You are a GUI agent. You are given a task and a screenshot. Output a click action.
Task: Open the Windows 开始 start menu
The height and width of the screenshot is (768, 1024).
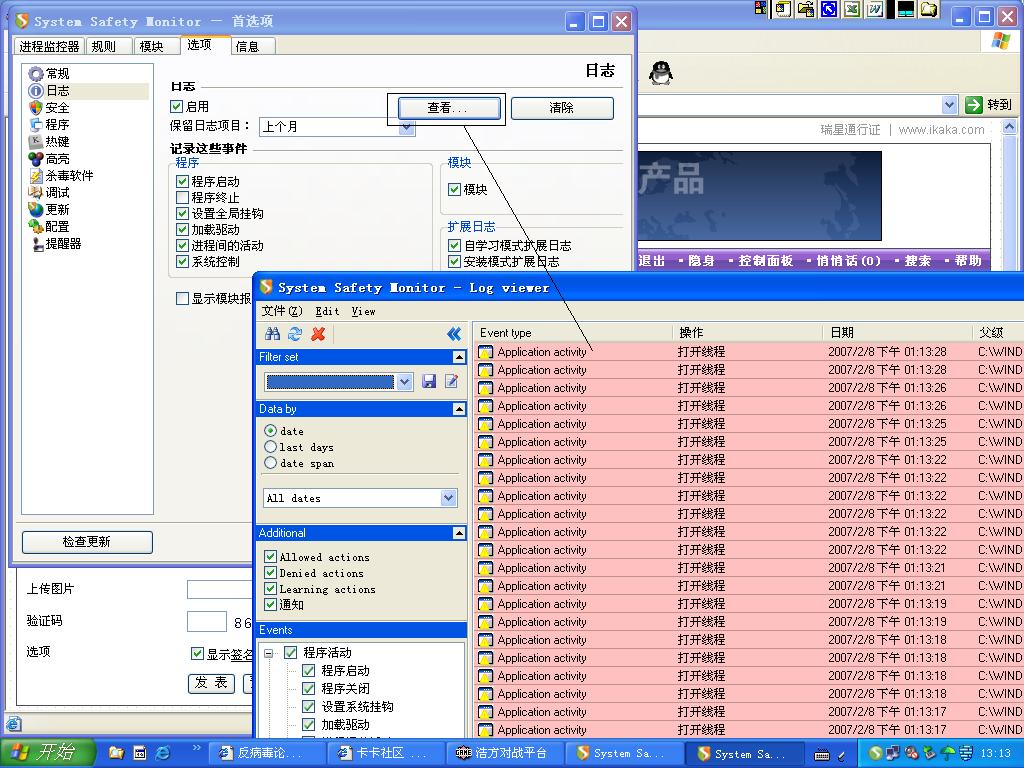pos(48,753)
